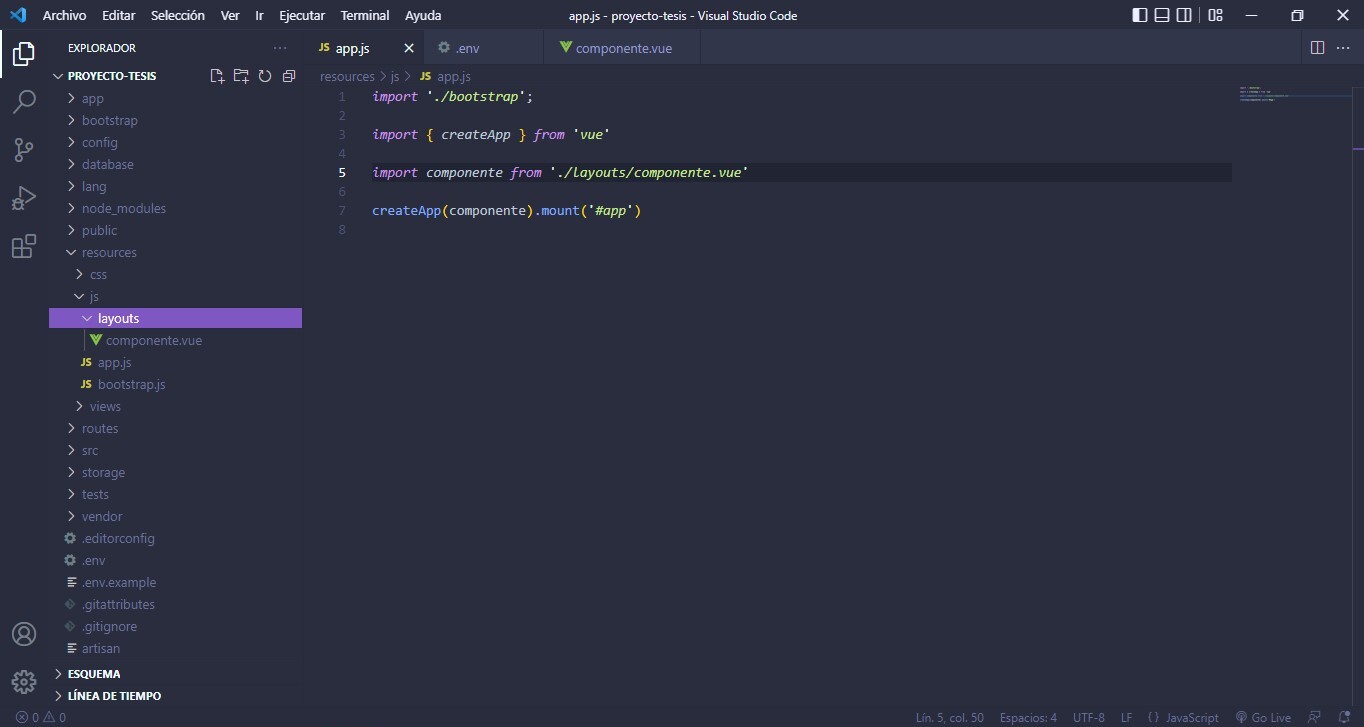Open the notifications bell
Image resolution: width=1364 pixels, height=727 pixels.
click(x=1345, y=717)
